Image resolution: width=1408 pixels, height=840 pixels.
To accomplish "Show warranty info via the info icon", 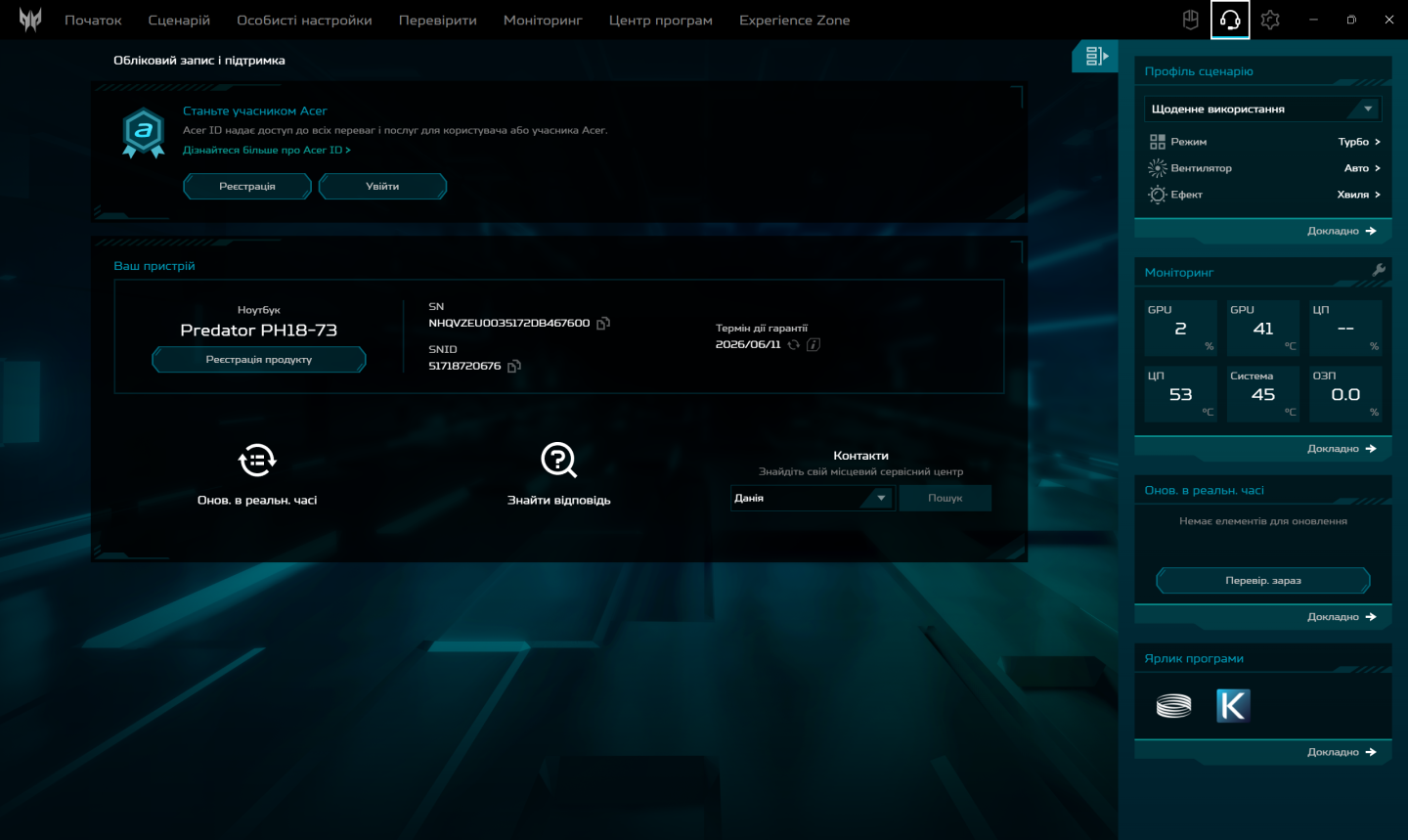I will 814,344.
